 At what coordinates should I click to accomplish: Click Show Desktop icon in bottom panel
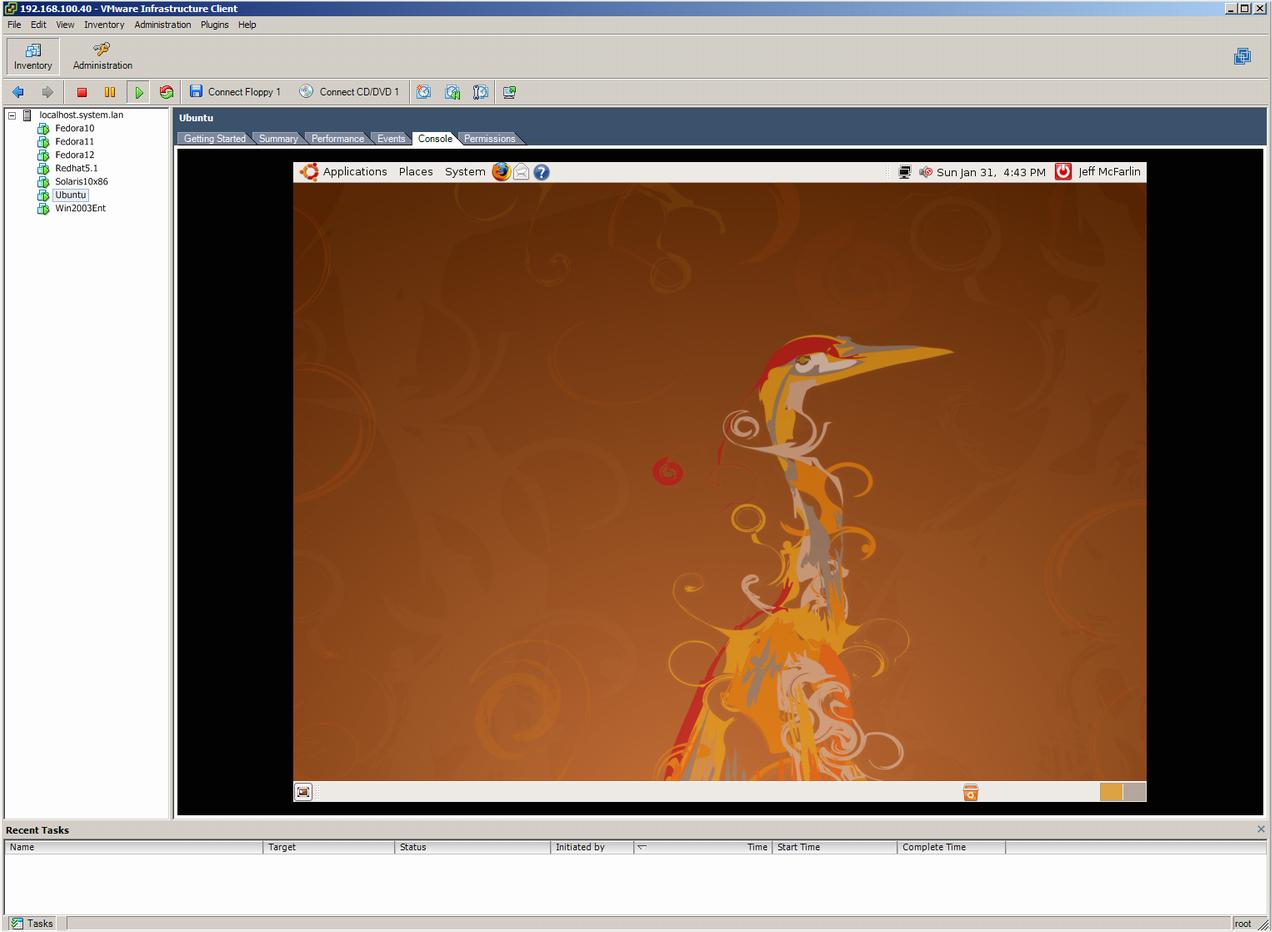pos(303,792)
